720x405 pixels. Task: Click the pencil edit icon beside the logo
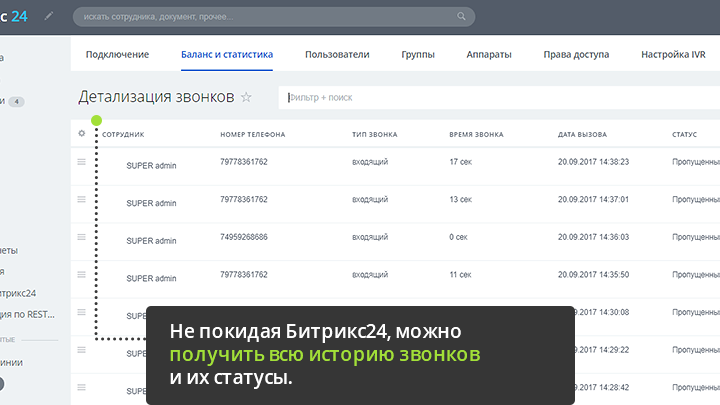point(50,16)
